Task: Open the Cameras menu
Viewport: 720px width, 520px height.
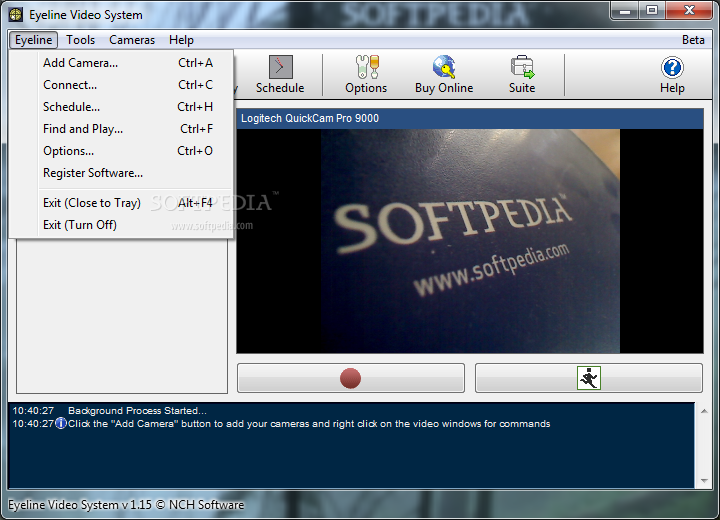Action: [x=132, y=40]
